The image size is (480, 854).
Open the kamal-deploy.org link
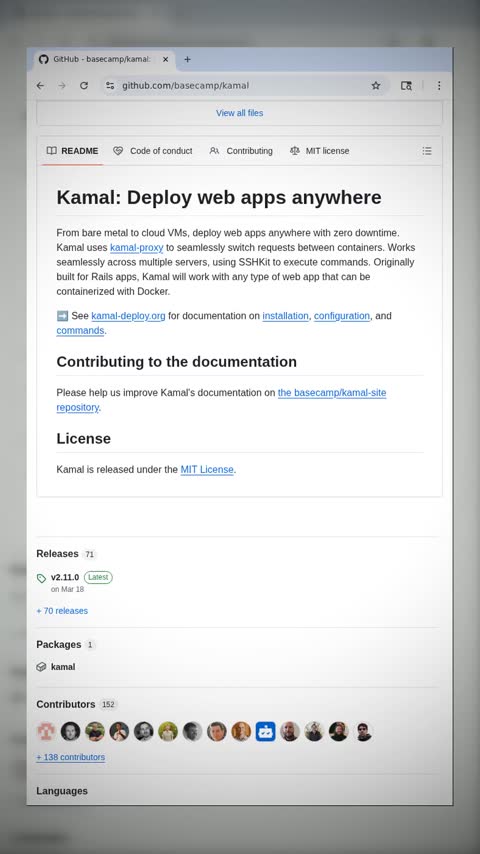(128, 316)
